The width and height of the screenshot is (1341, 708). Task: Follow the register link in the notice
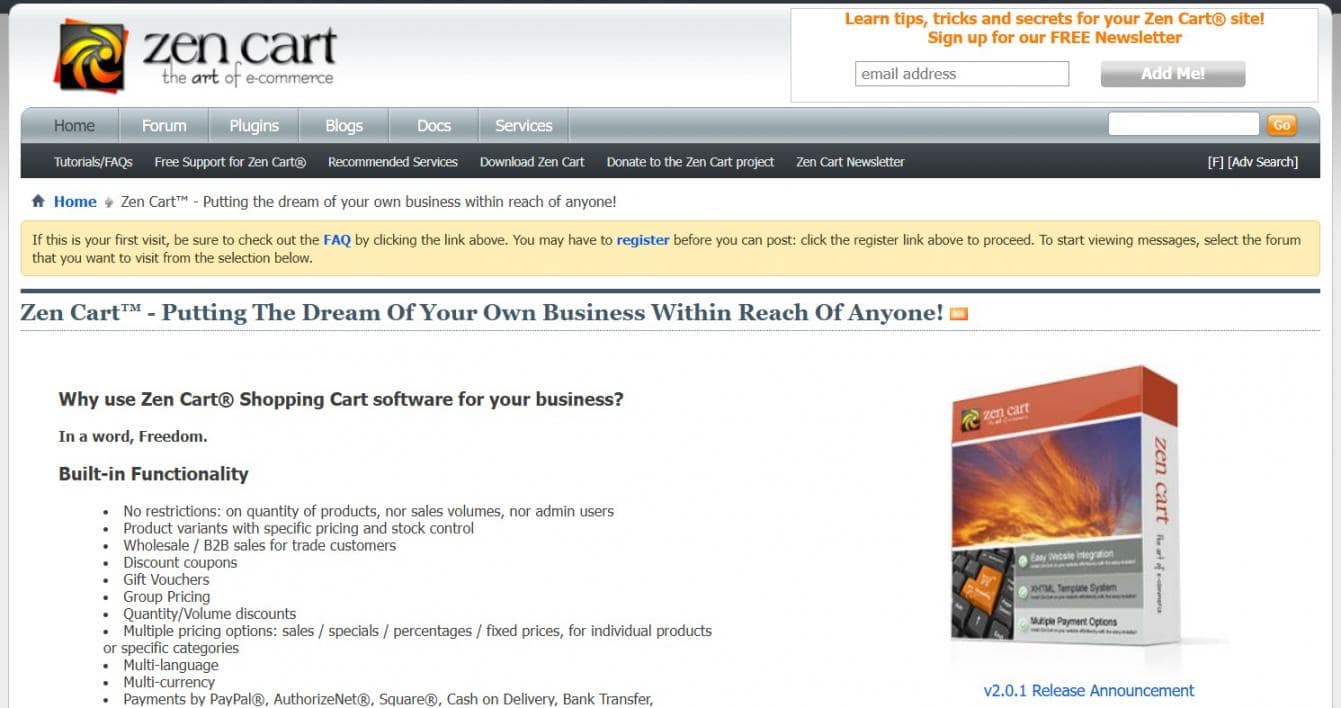pos(643,240)
